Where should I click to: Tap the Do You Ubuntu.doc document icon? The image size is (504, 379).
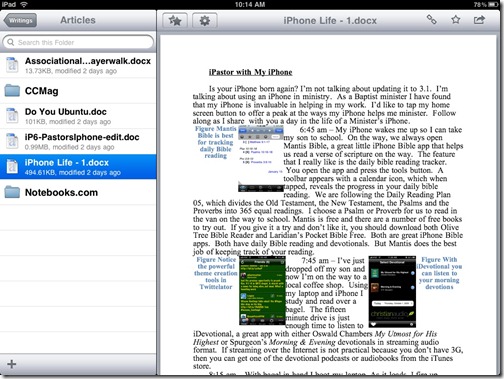pos(12,116)
